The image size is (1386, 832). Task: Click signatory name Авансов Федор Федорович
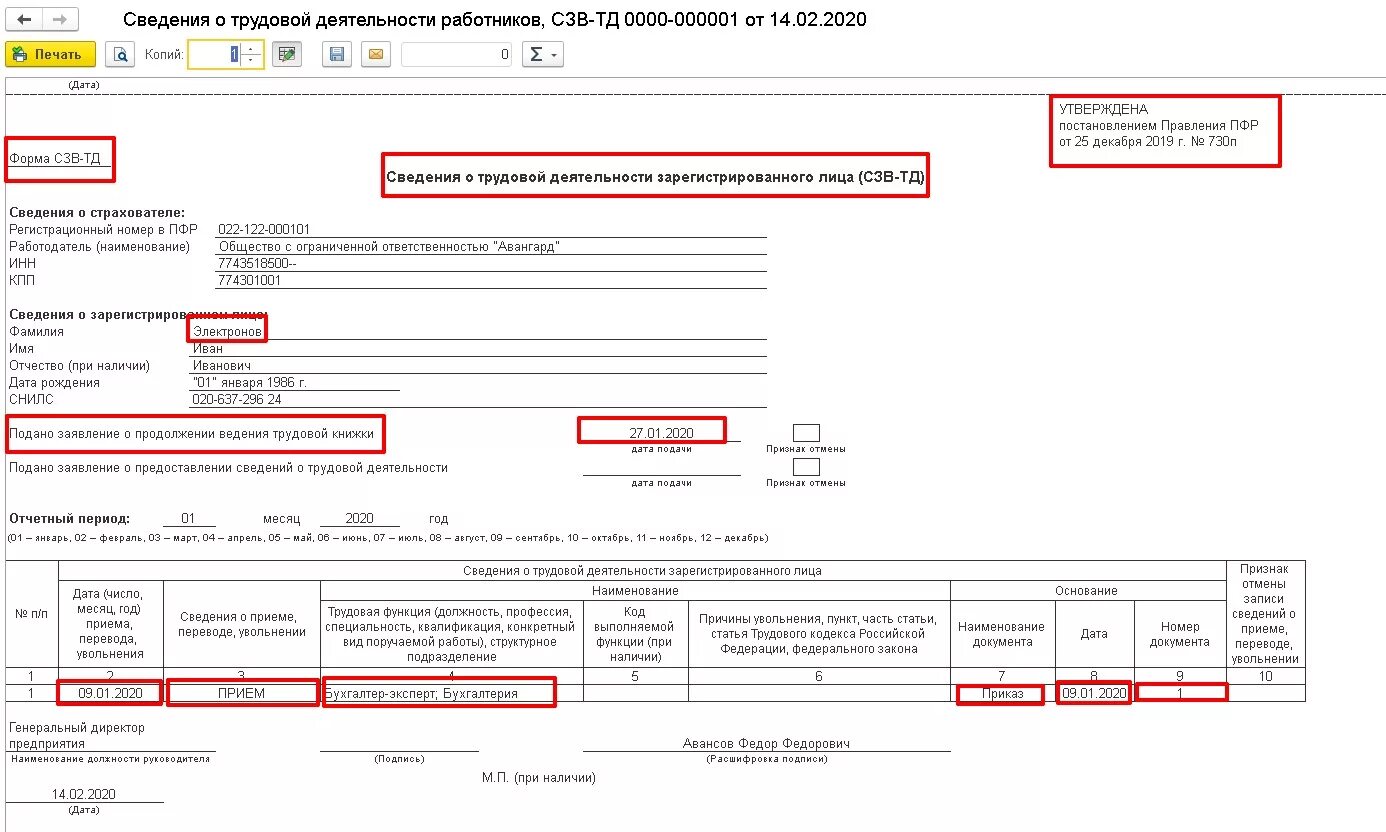pyautogui.click(x=767, y=744)
